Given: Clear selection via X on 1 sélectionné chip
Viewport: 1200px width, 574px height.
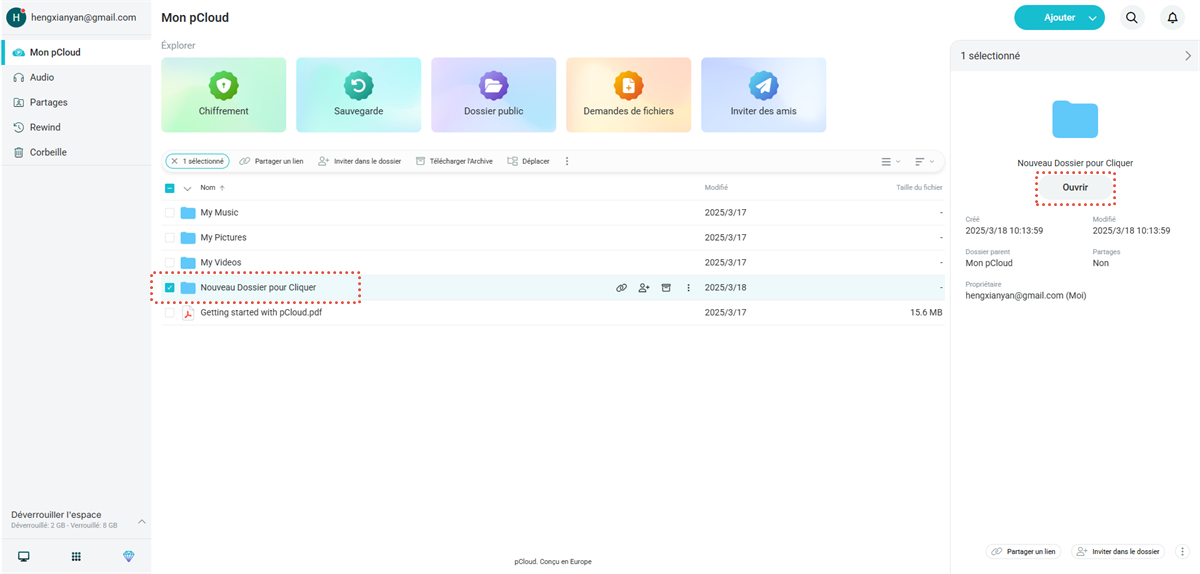Looking at the screenshot, I should [174, 161].
